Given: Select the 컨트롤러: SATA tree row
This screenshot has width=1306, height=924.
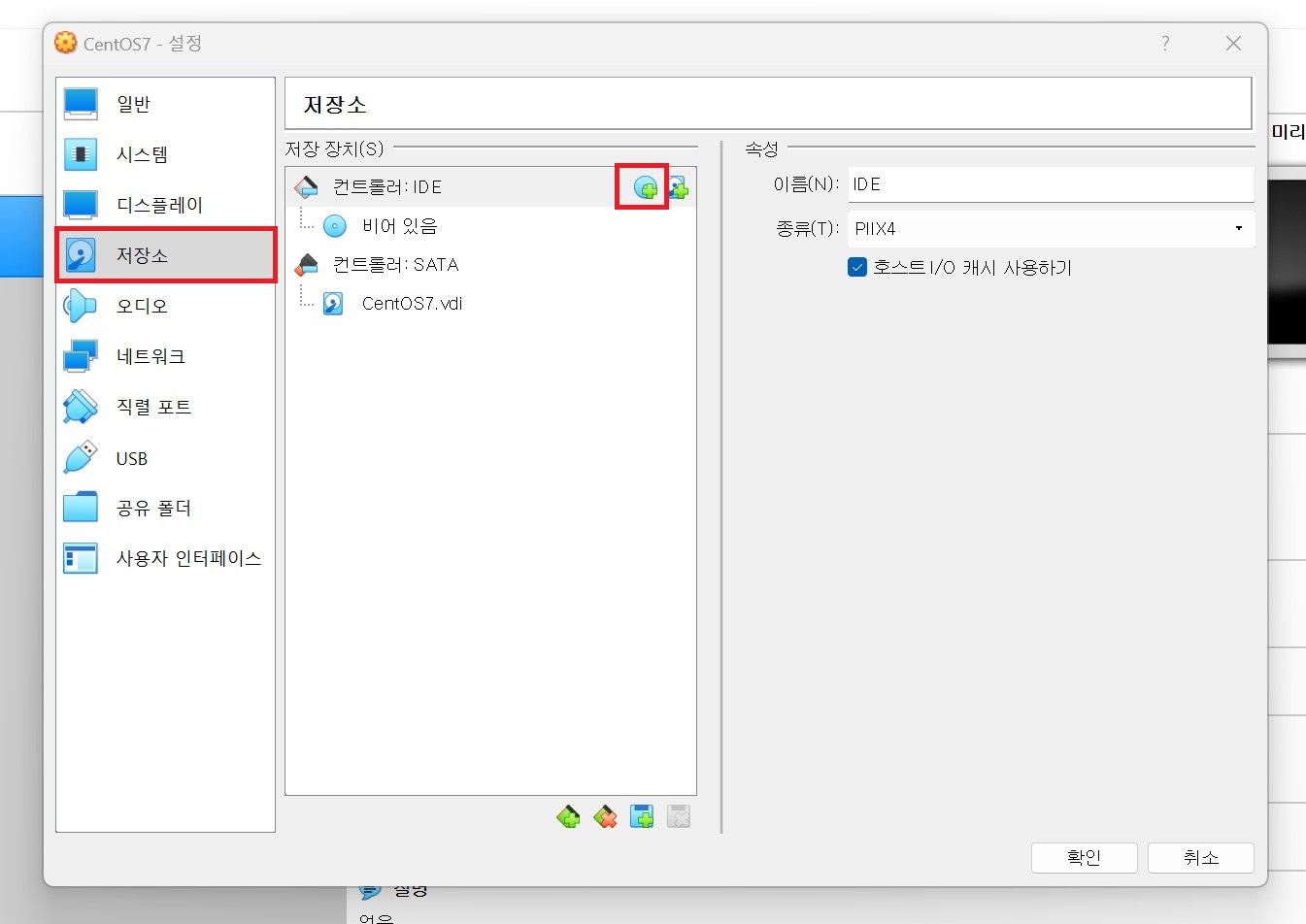Looking at the screenshot, I should (x=490, y=264).
